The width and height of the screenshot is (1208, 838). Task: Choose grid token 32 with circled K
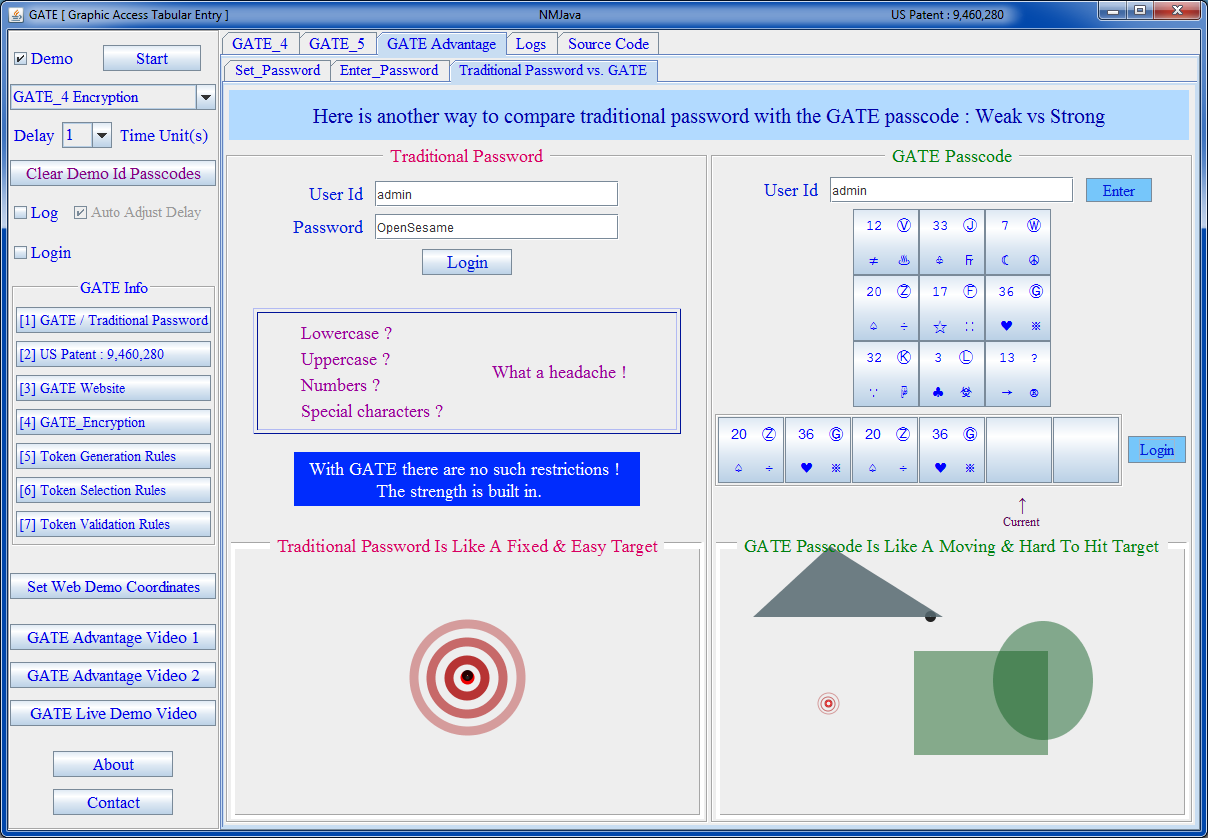point(886,375)
